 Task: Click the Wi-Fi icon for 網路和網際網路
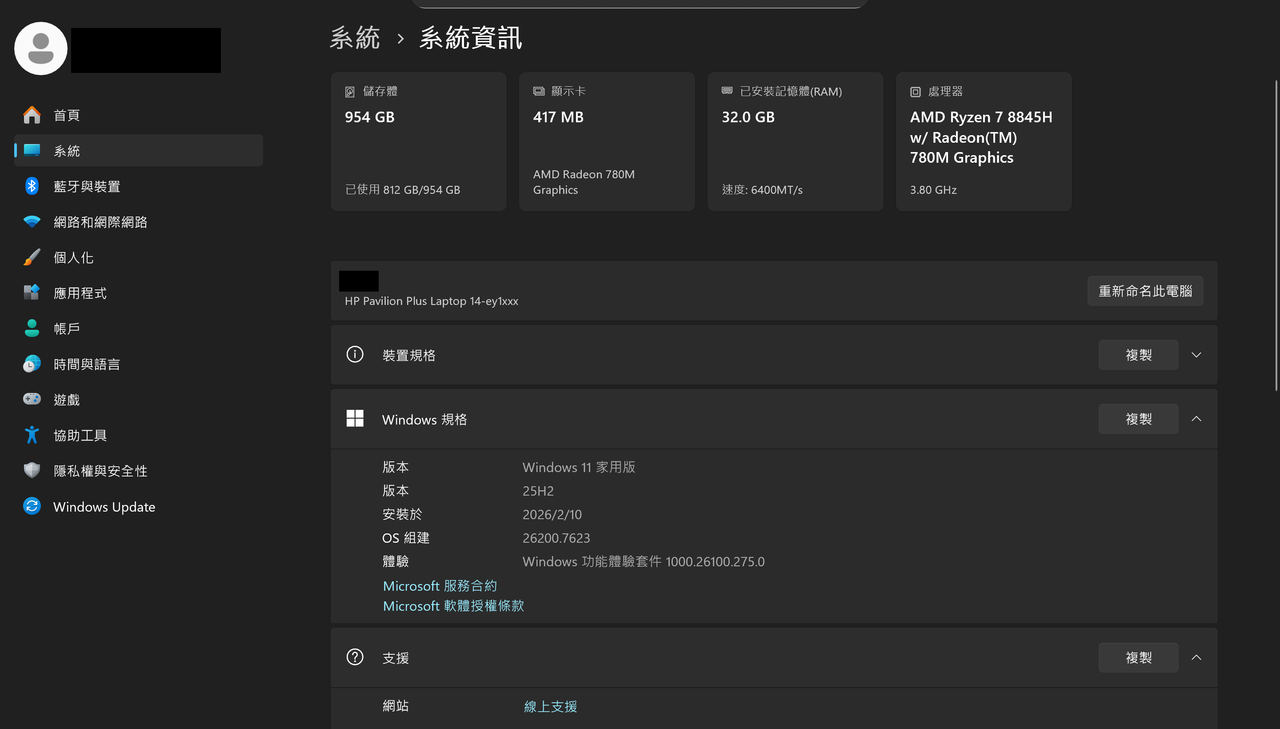(x=32, y=222)
